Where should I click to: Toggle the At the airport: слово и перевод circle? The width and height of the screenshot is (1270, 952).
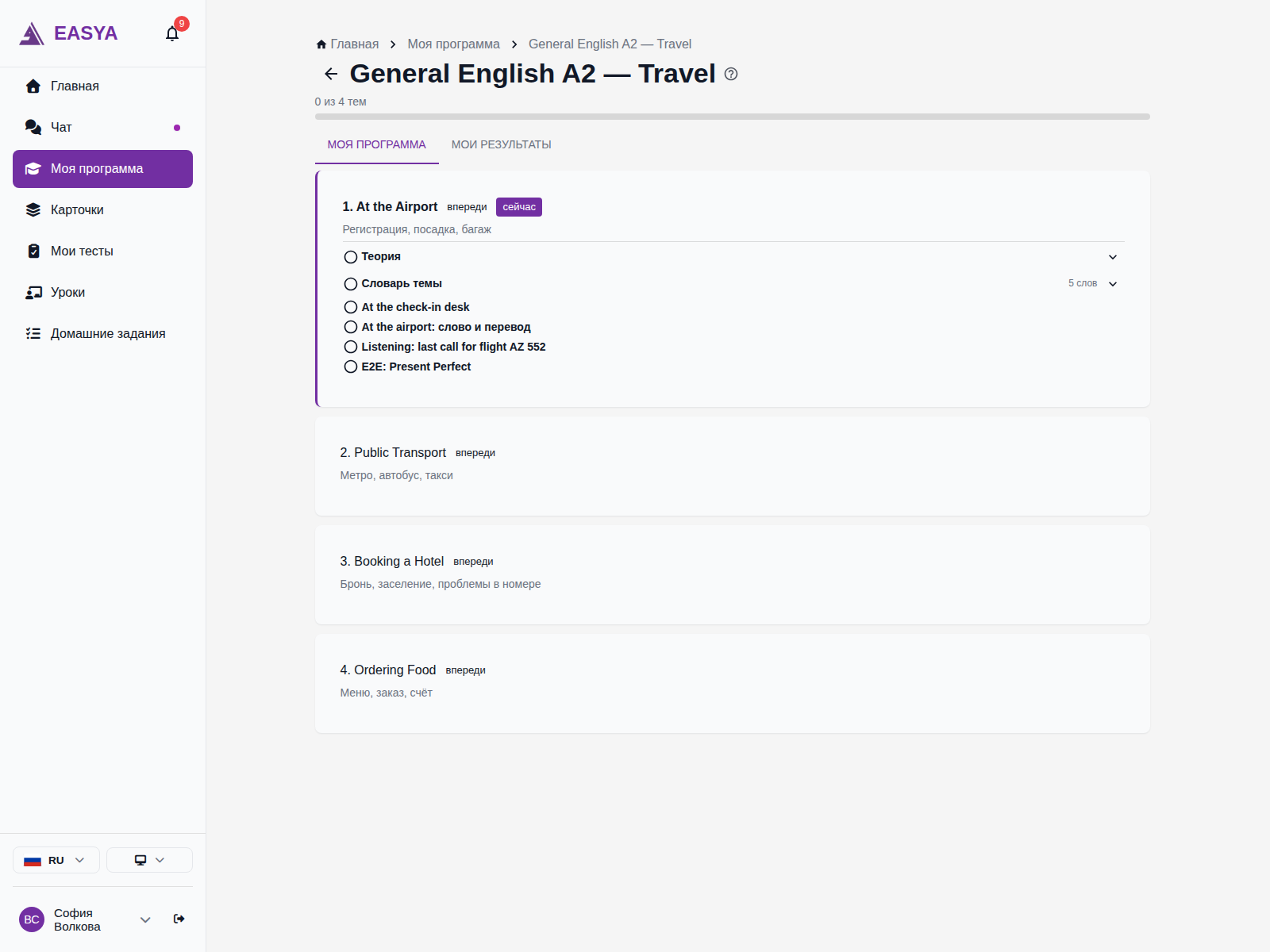pyautogui.click(x=351, y=327)
